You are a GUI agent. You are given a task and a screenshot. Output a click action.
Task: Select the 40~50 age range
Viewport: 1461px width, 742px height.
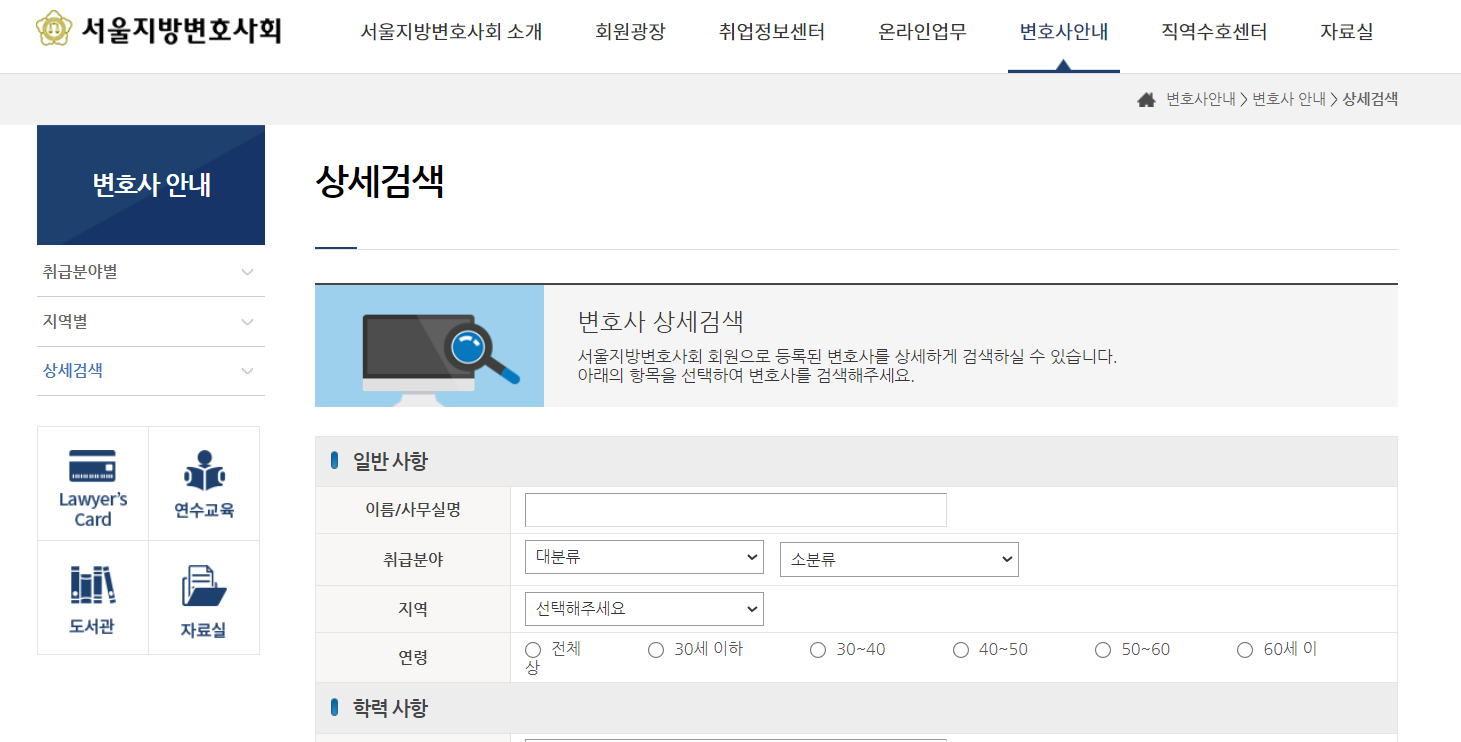click(961, 649)
